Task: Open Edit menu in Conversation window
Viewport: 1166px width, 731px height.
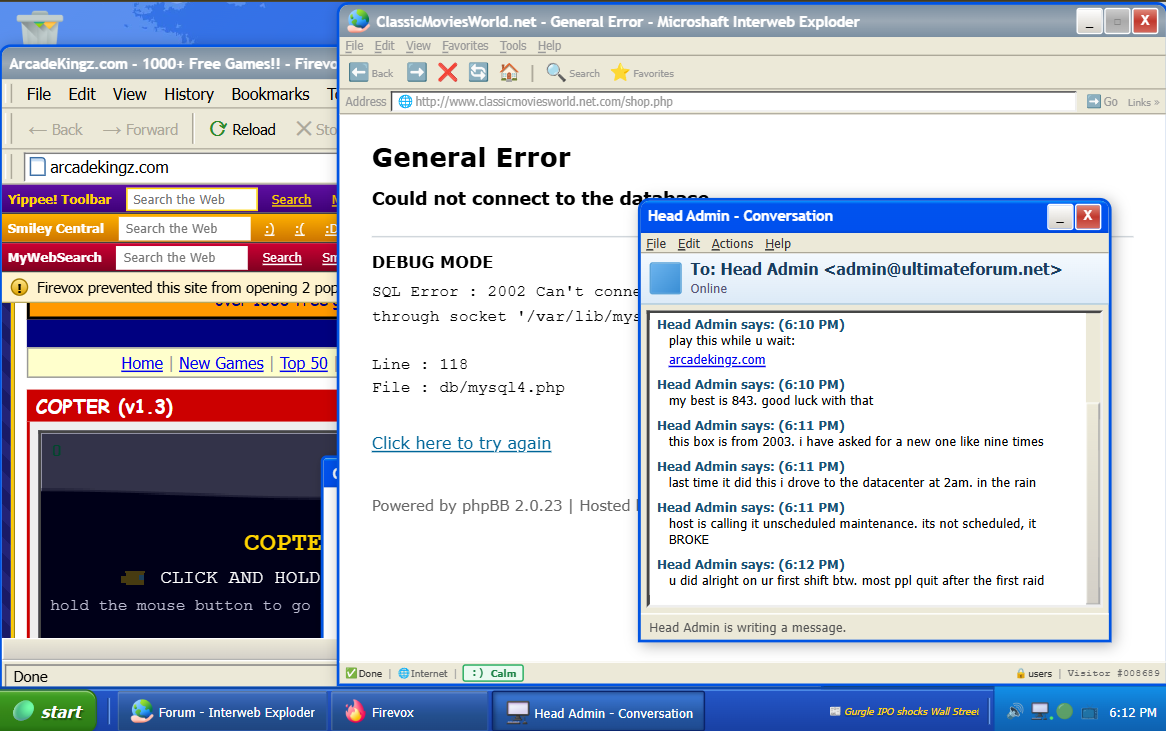Action: 689,243
